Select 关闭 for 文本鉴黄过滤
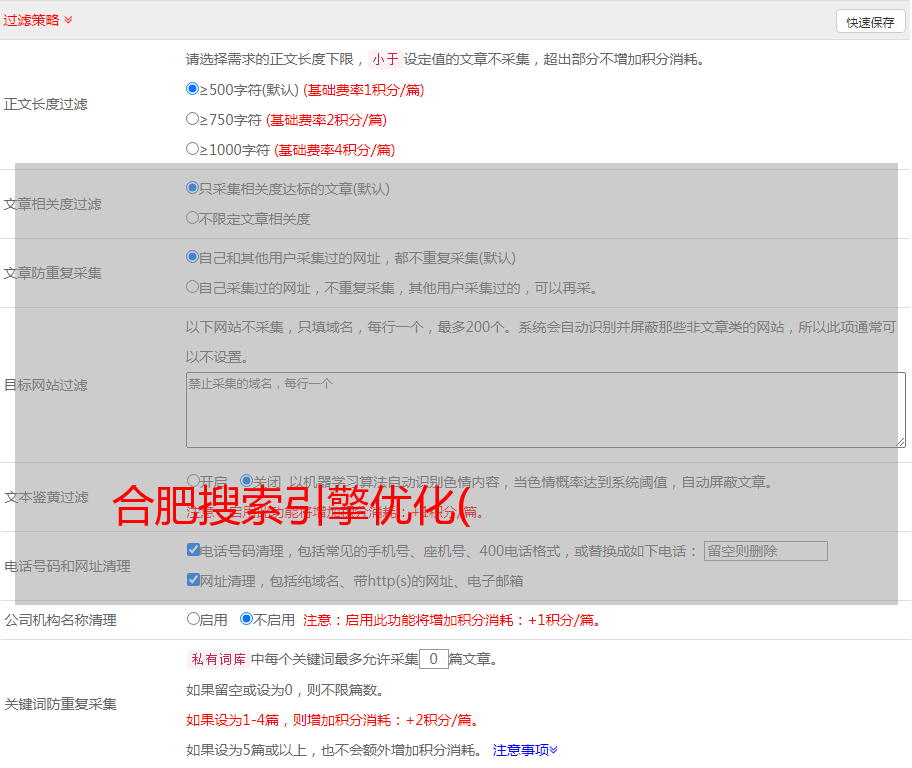The width and height of the screenshot is (912, 768). [246, 481]
